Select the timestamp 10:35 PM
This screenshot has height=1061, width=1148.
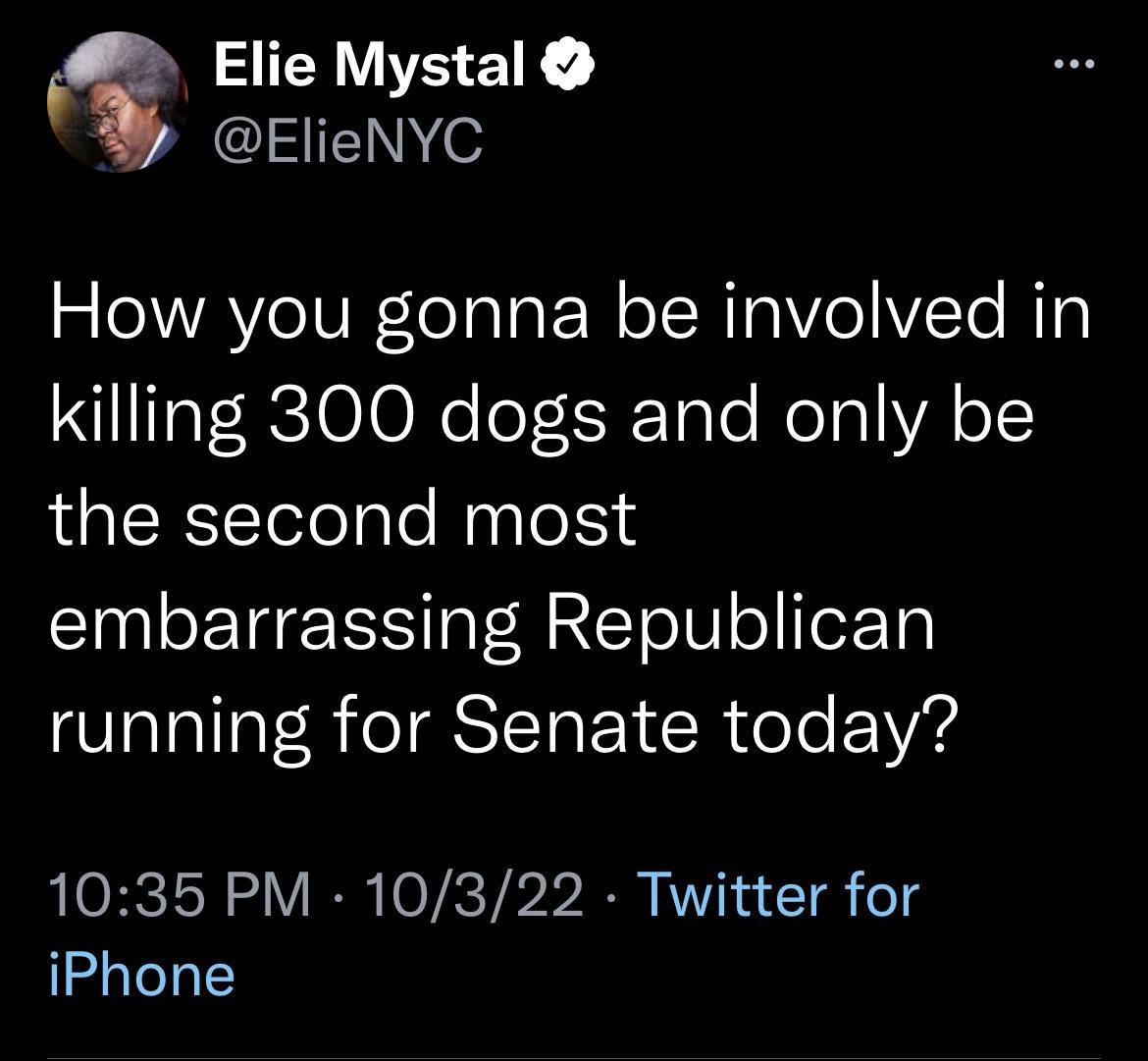pyautogui.click(x=177, y=894)
